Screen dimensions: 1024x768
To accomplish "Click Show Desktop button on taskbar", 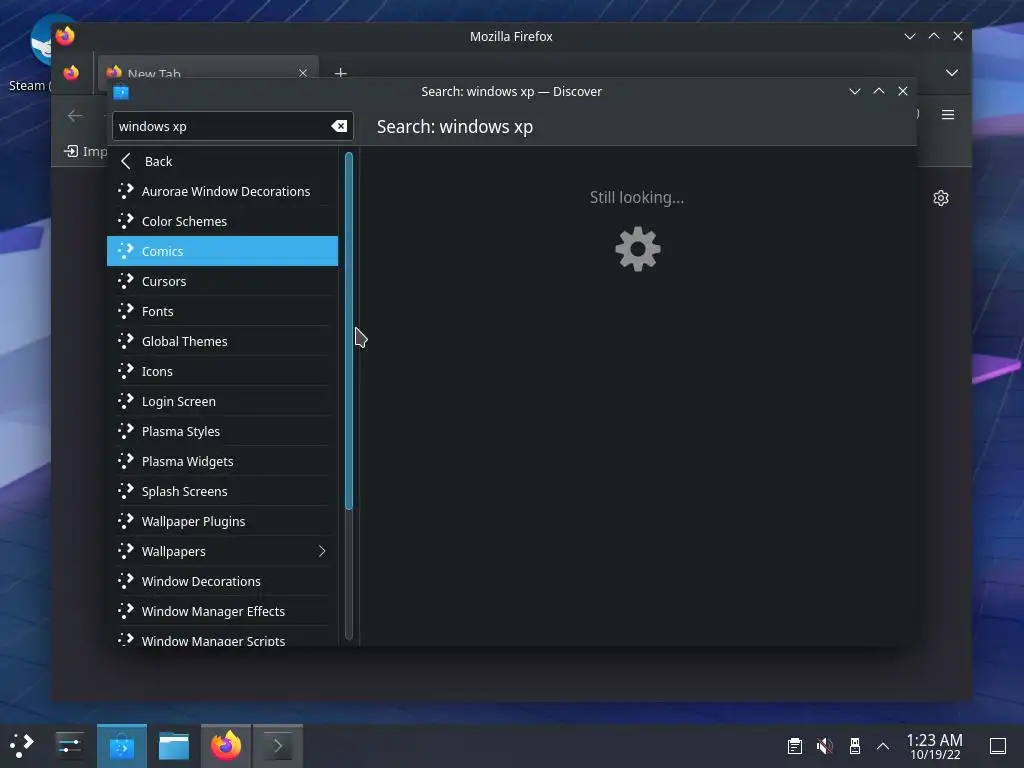I will point(998,745).
